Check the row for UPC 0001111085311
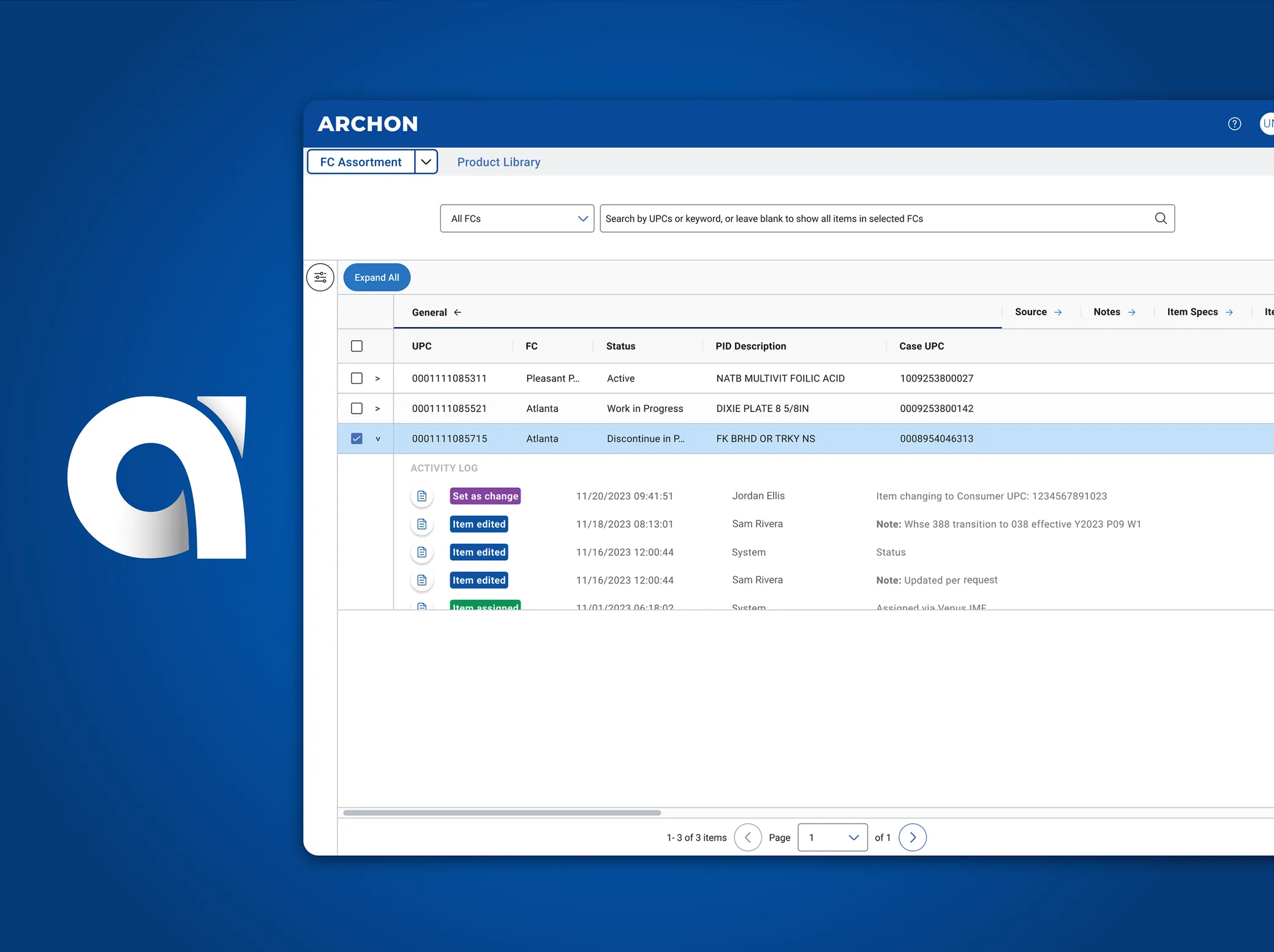This screenshot has width=1274, height=952. [356, 378]
